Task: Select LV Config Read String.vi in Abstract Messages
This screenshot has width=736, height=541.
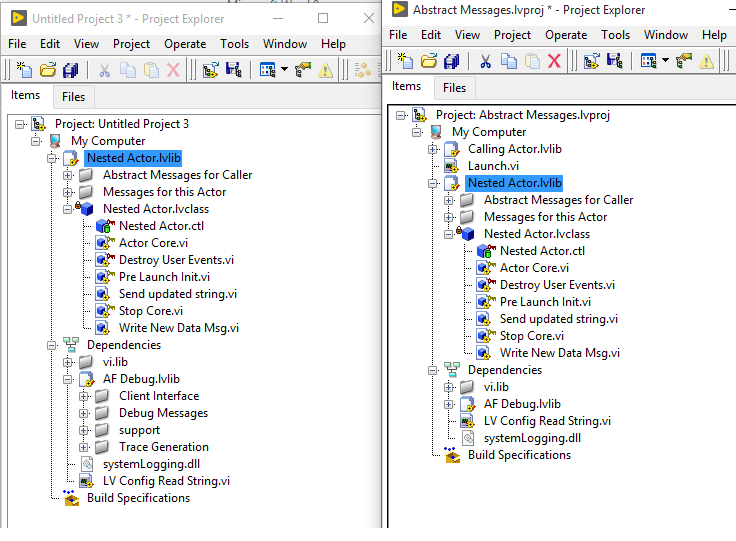Action: pos(547,421)
